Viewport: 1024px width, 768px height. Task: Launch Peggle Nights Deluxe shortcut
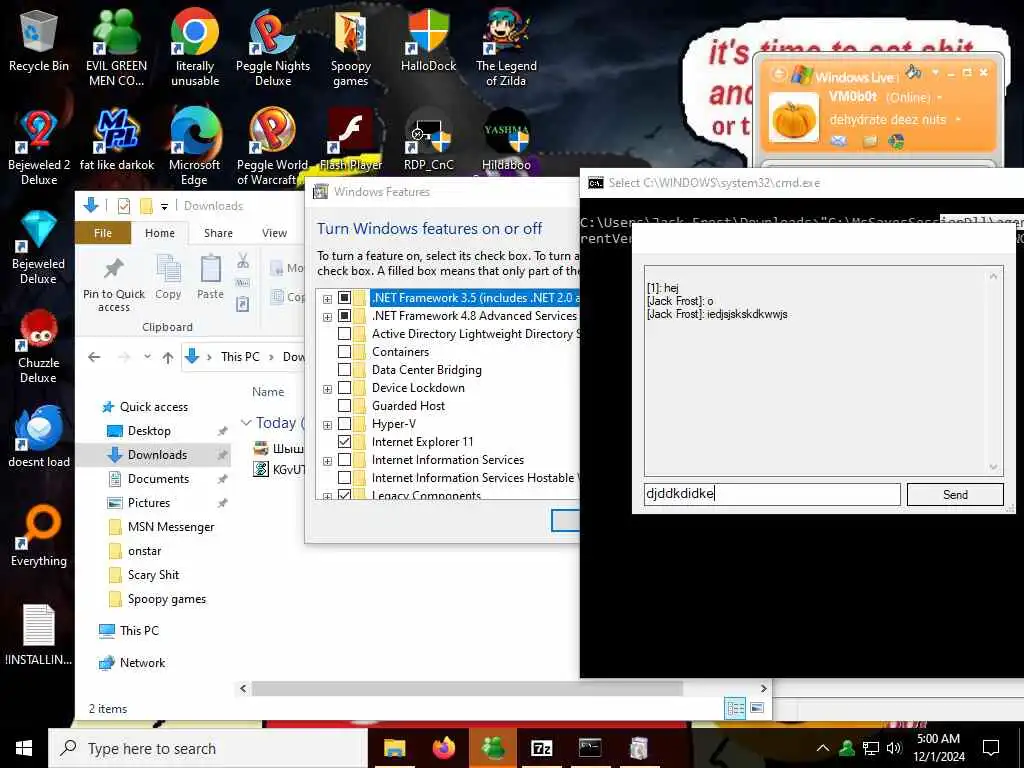tap(272, 48)
